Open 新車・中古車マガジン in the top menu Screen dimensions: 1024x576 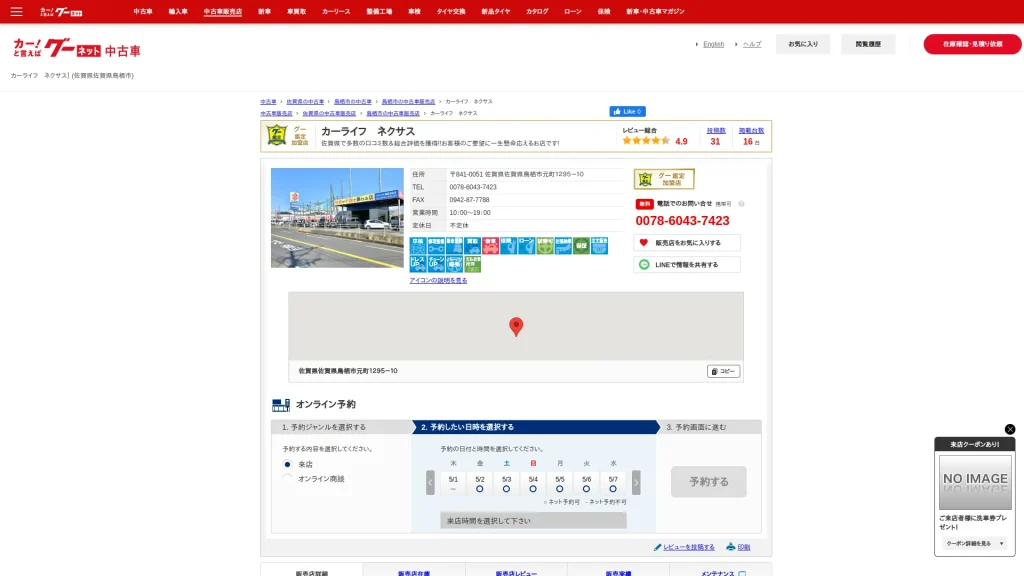click(x=656, y=12)
